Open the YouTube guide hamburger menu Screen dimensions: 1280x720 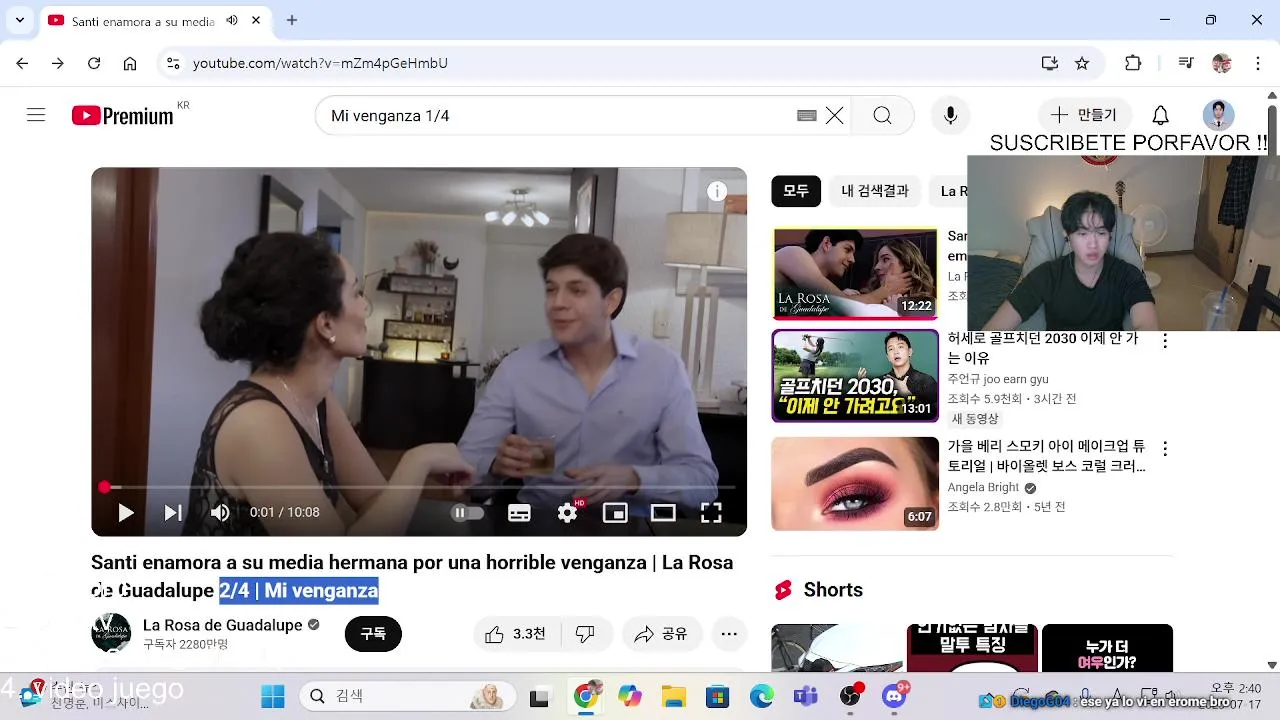36,115
